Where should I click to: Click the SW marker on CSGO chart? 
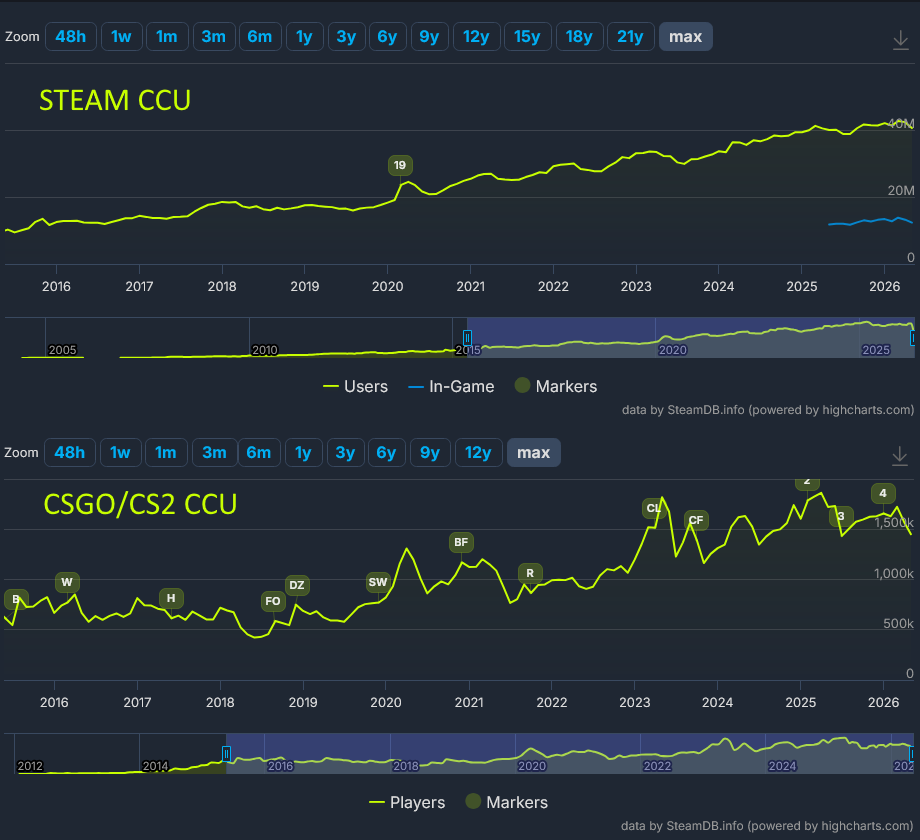378,582
